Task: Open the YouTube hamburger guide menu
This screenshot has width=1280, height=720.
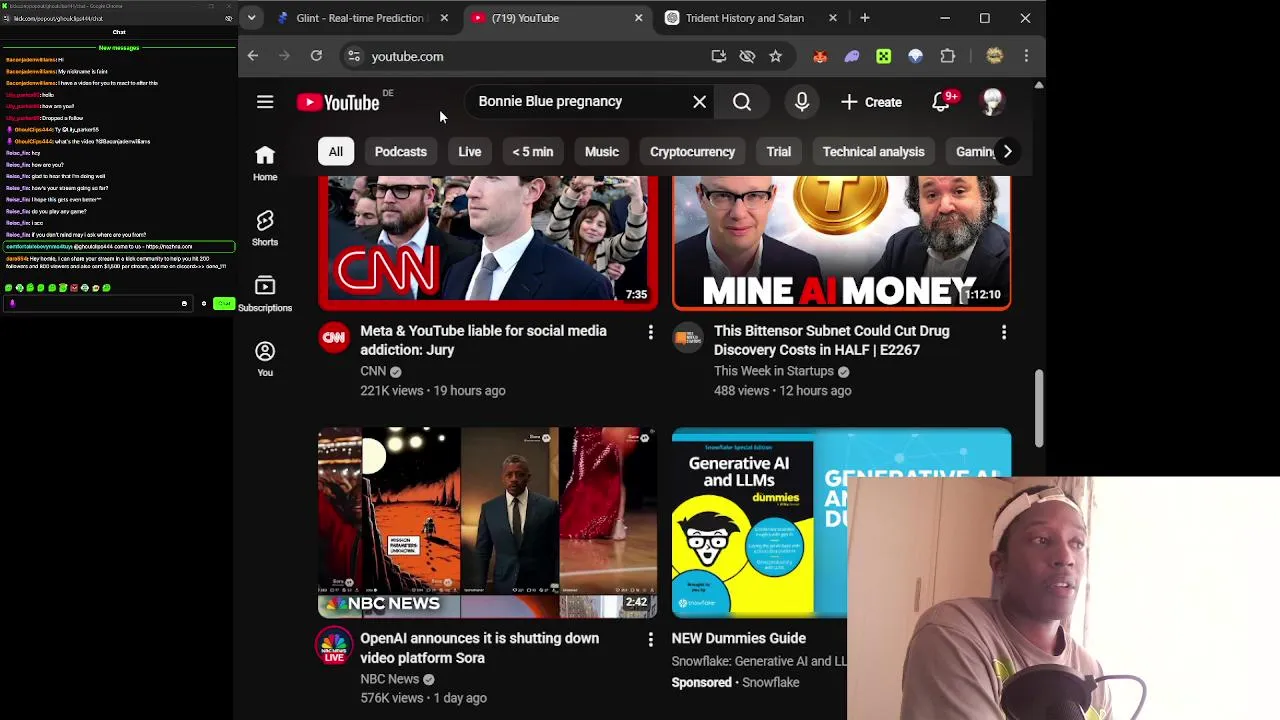Action: click(x=265, y=102)
